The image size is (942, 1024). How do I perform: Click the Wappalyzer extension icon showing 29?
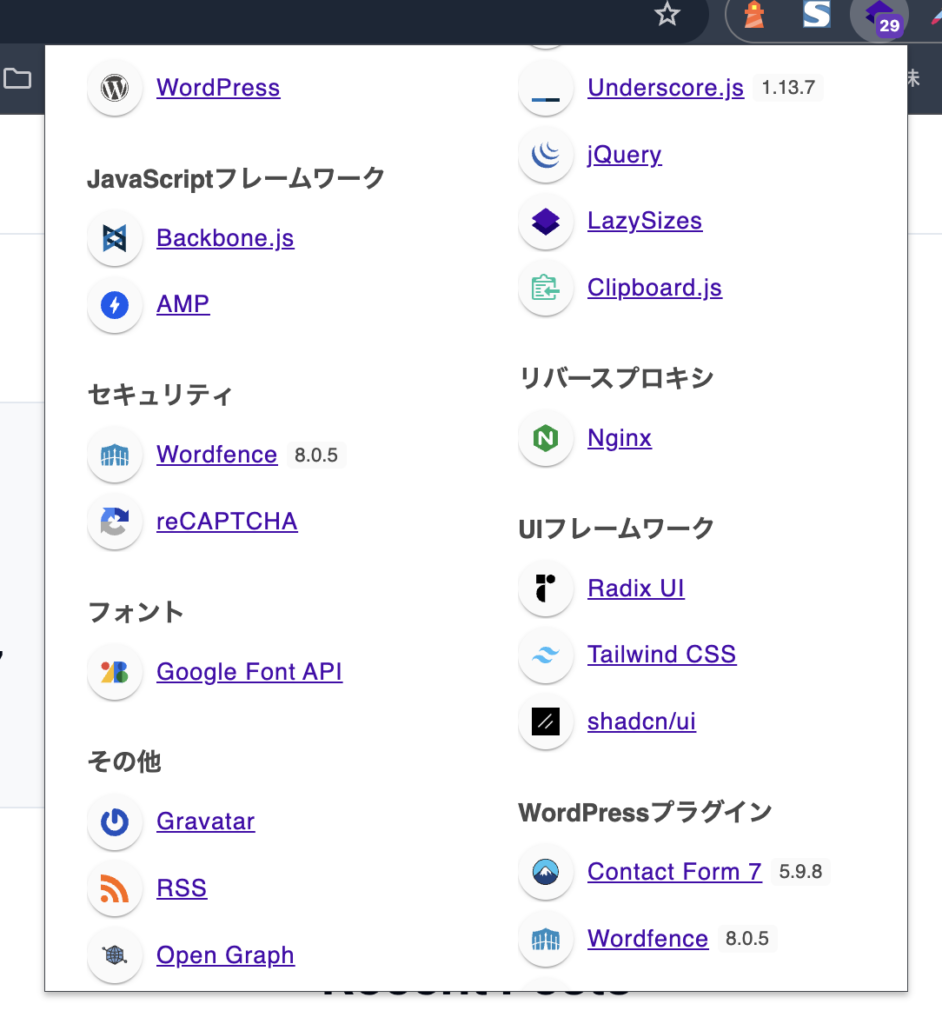[879, 18]
